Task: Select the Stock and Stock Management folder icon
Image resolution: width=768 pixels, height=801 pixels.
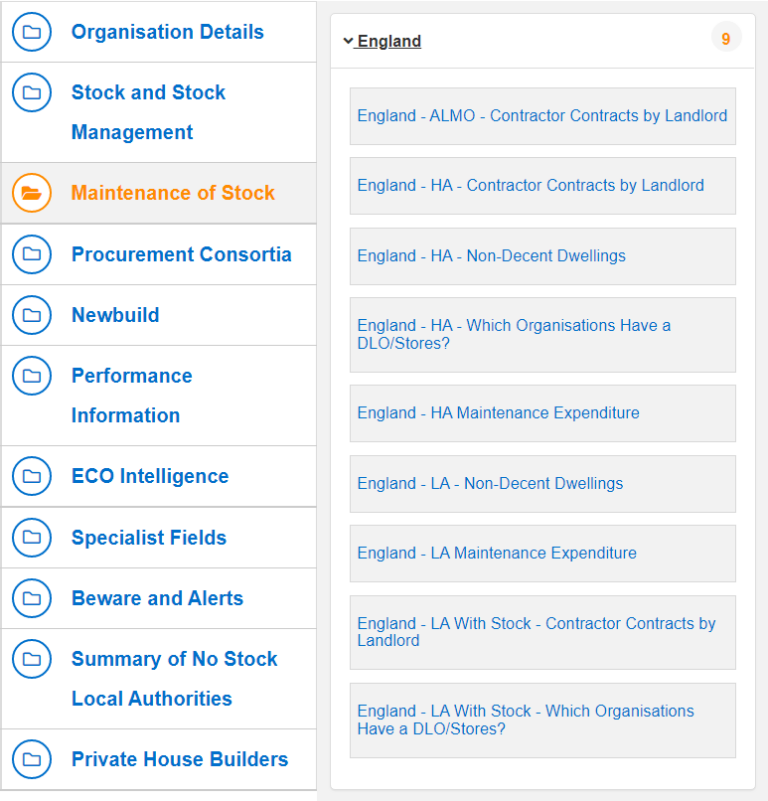Action: click(32, 92)
